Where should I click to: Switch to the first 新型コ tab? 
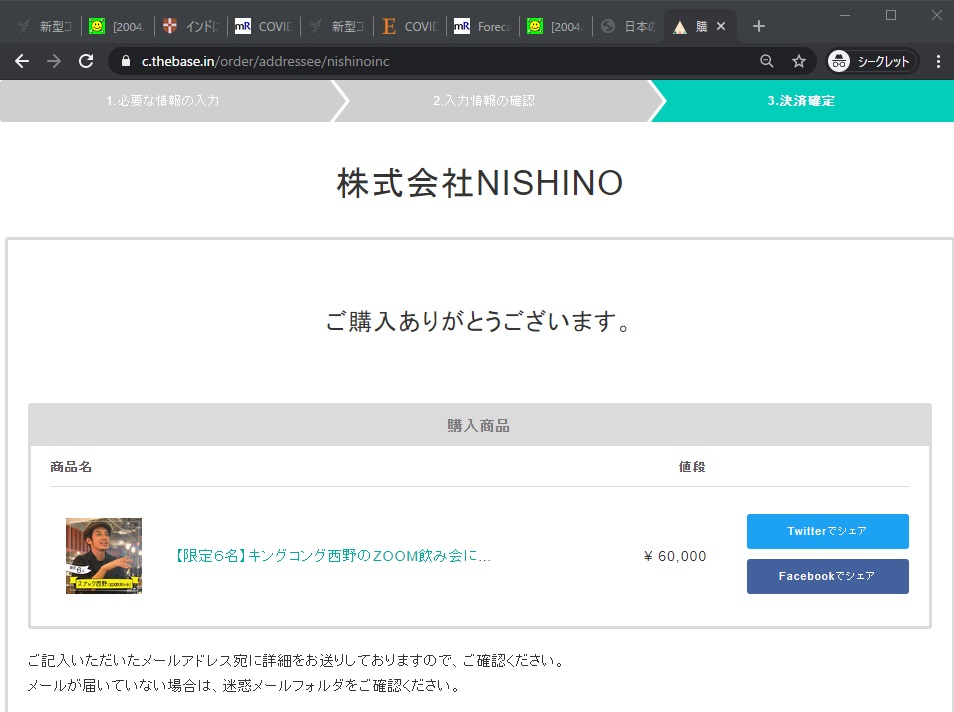click(45, 26)
